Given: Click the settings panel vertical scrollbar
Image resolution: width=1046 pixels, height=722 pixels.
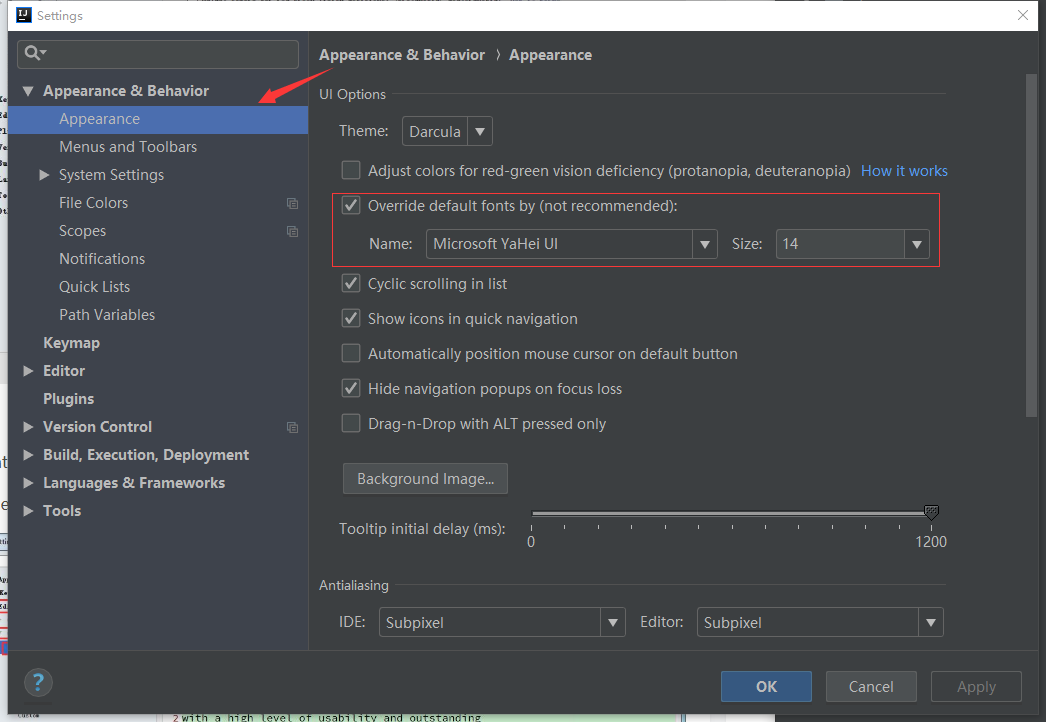Looking at the screenshot, I should point(1031,246).
